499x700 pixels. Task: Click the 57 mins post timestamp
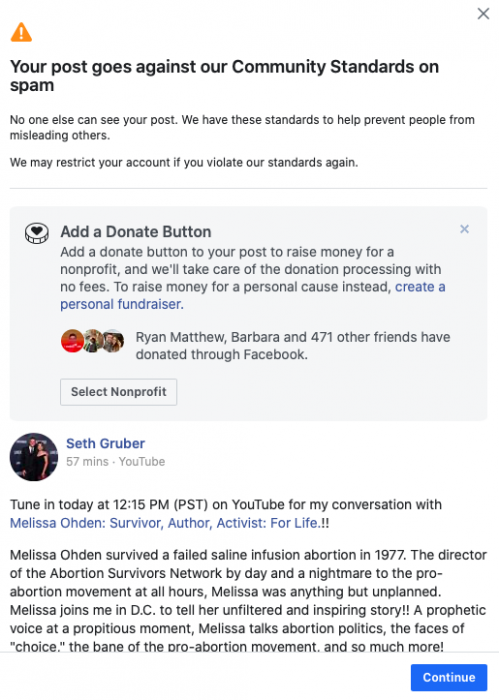coord(87,462)
